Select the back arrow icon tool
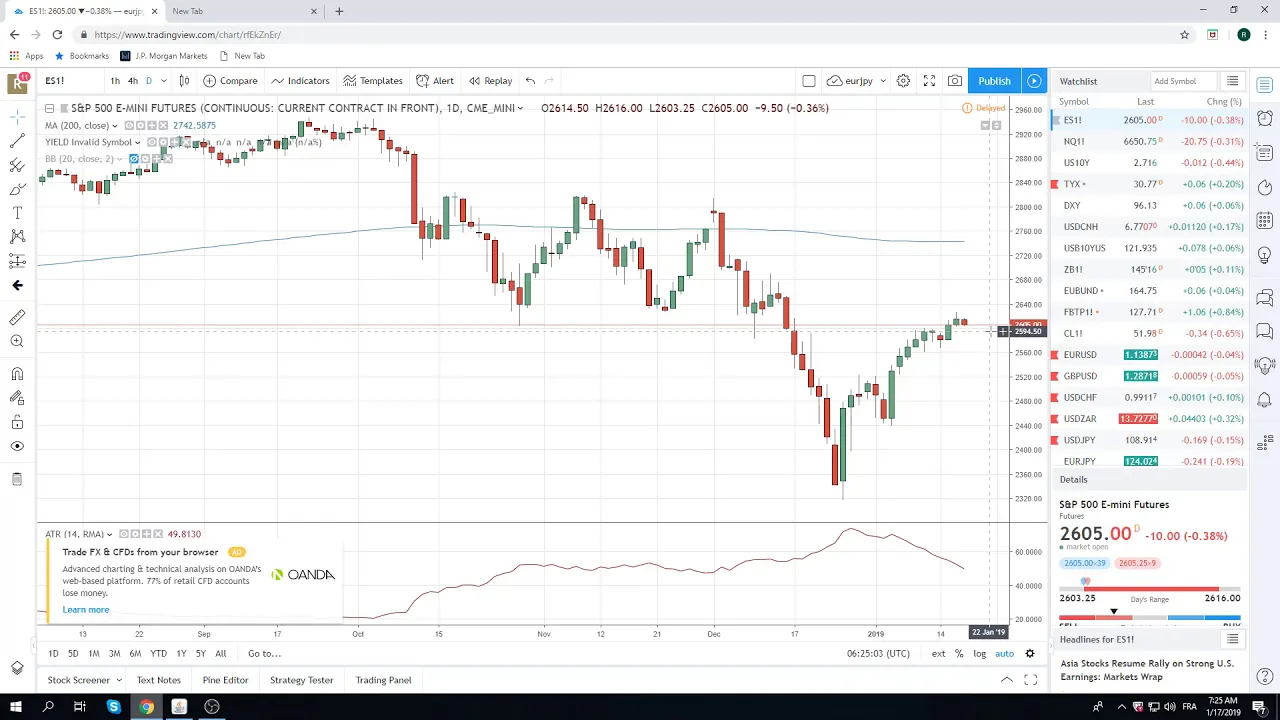Viewport: 1280px width, 720px height. (17, 285)
